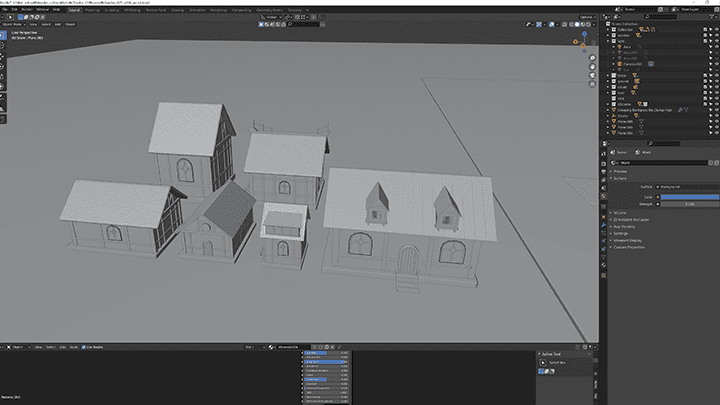
Task: Select the Rotate tool in viewport toolbar
Action: tap(2, 67)
